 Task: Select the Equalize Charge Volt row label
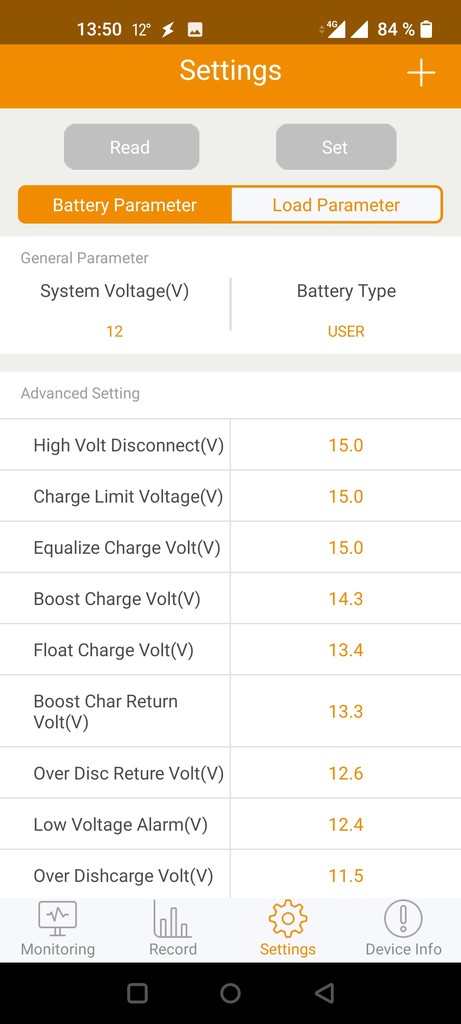[x=127, y=548]
